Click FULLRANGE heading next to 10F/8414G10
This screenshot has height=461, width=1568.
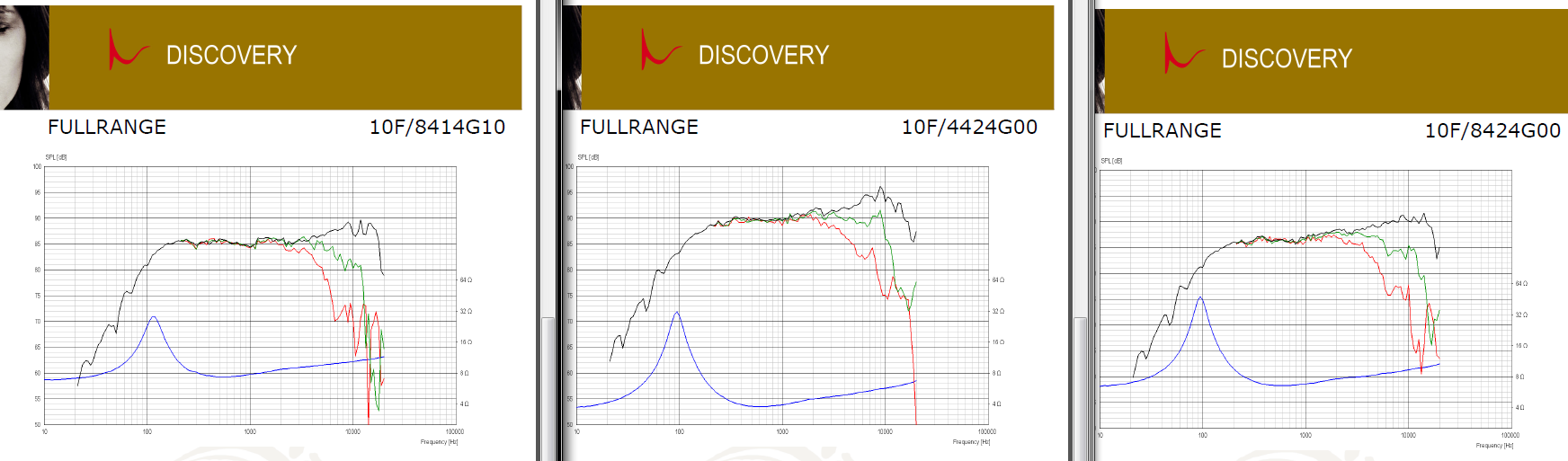pos(107,127)
